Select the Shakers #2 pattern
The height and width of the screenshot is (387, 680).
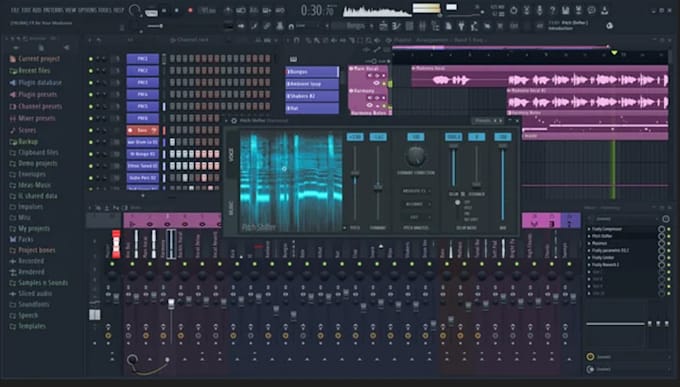click(x=312, y=96)
